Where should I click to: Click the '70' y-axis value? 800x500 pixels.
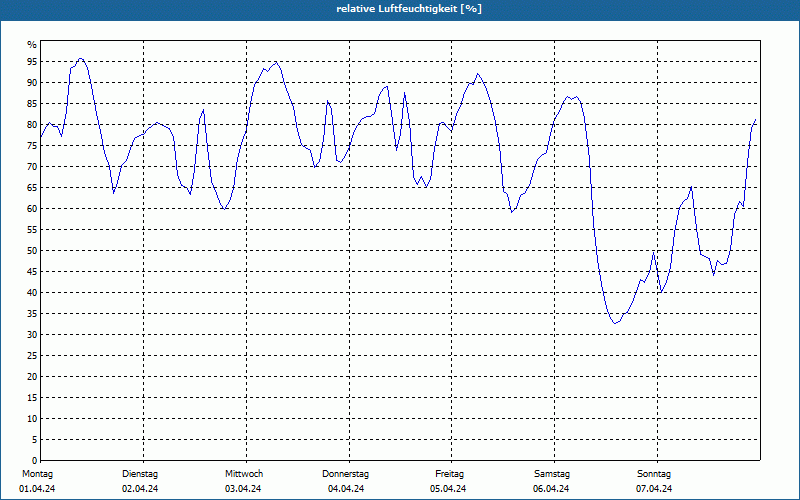pos(32,167)
